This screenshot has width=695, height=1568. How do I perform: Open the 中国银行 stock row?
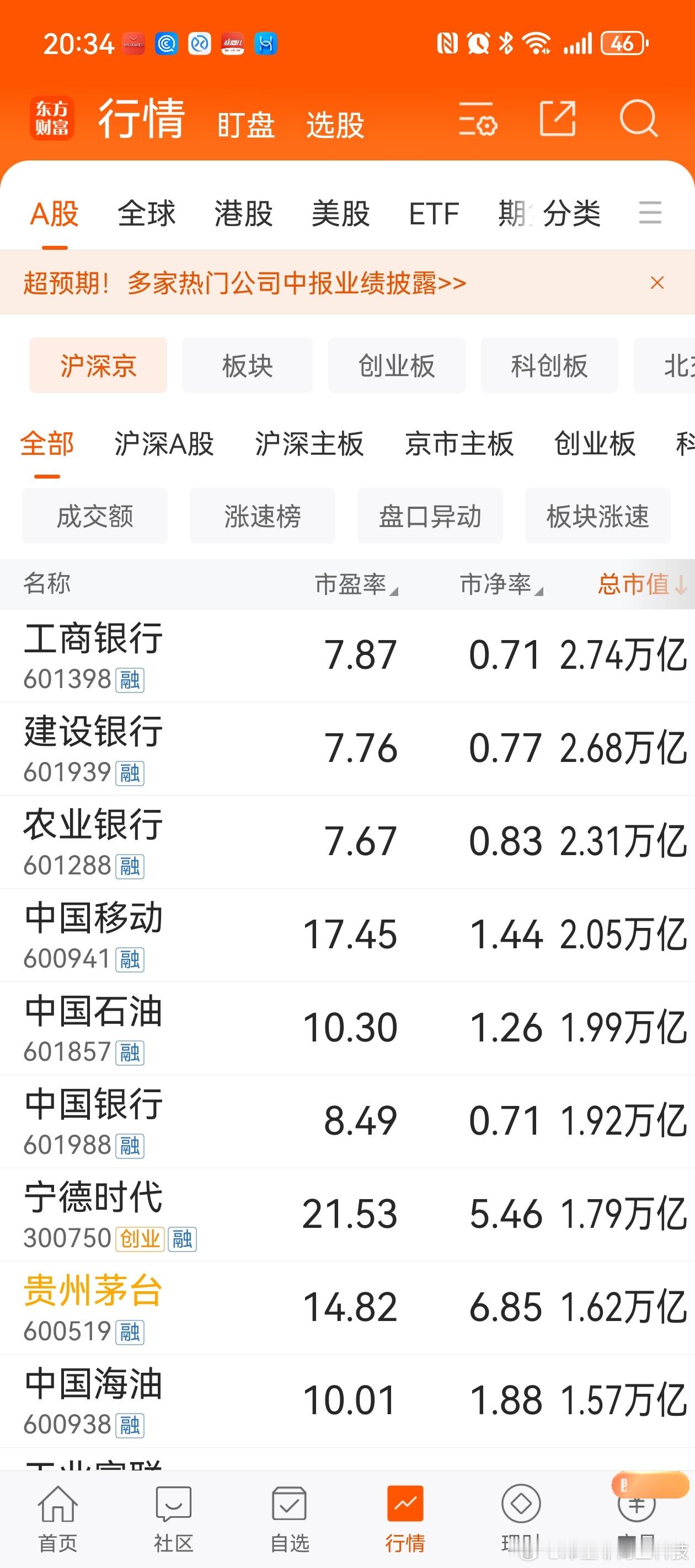coord(347,1121)
